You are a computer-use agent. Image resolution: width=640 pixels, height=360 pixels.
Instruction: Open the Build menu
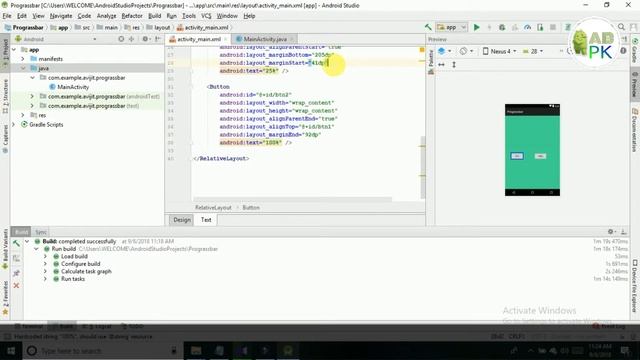tap(154, 16)
